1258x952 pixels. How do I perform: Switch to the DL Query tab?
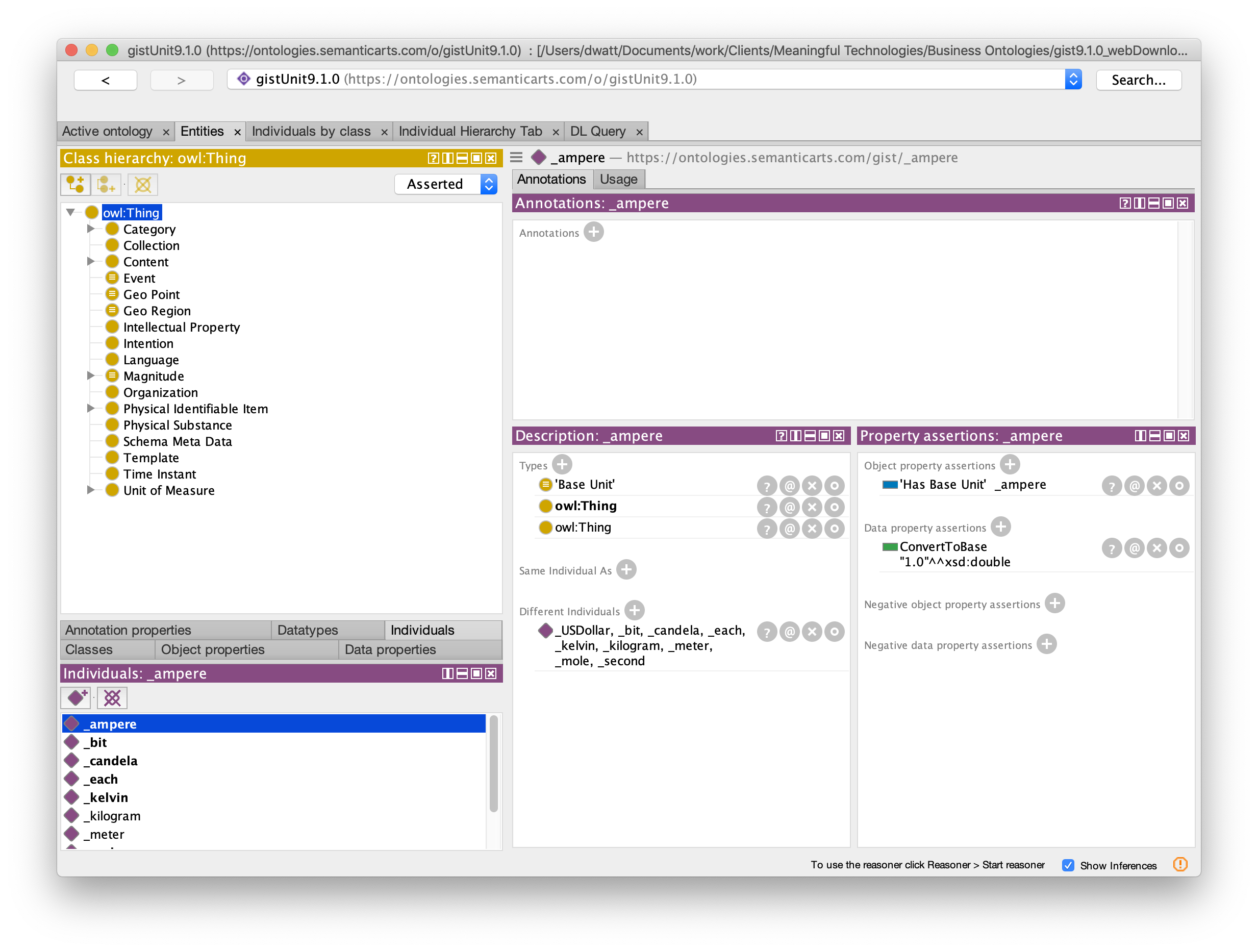click(x=597, y=131)
